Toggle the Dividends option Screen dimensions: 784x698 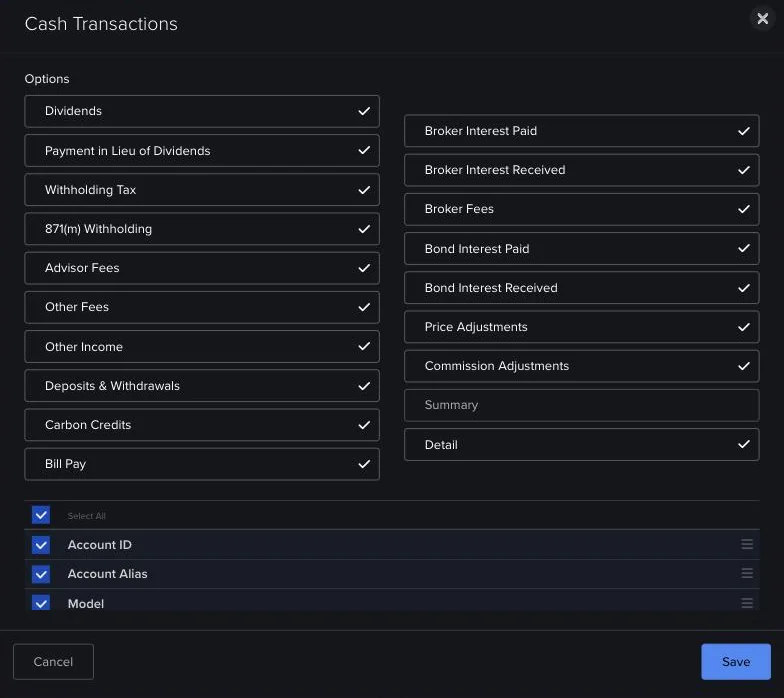tap(202, 111)
